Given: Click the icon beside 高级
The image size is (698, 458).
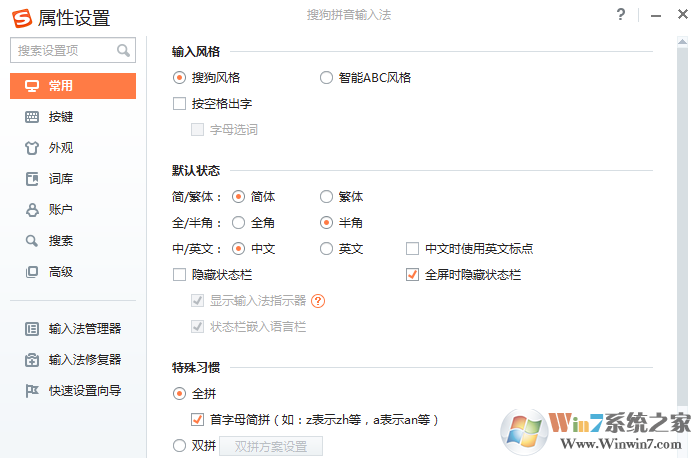Looking at the screenshot, I should (31, 272).
